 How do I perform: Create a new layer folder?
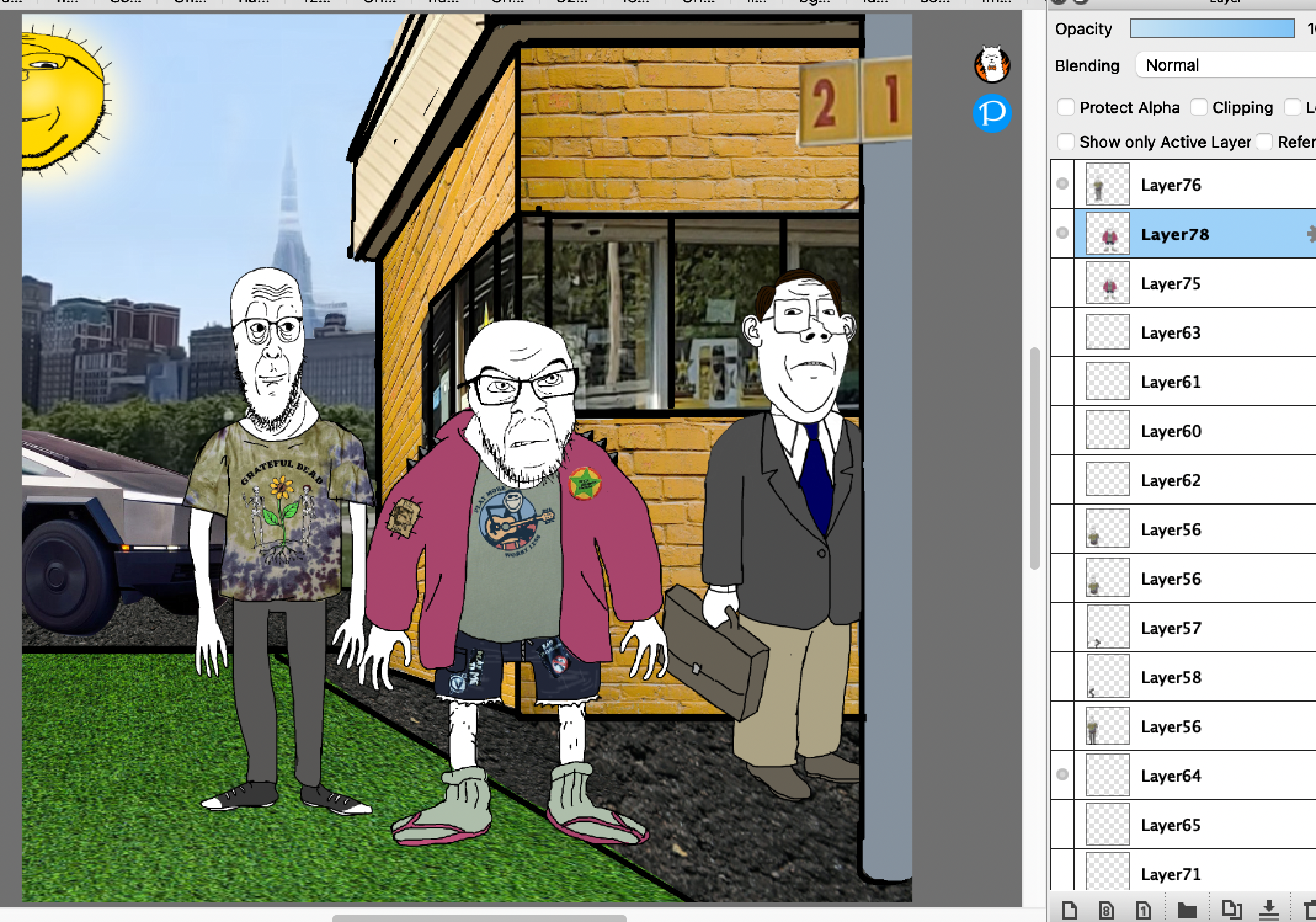click(1187, 910)
